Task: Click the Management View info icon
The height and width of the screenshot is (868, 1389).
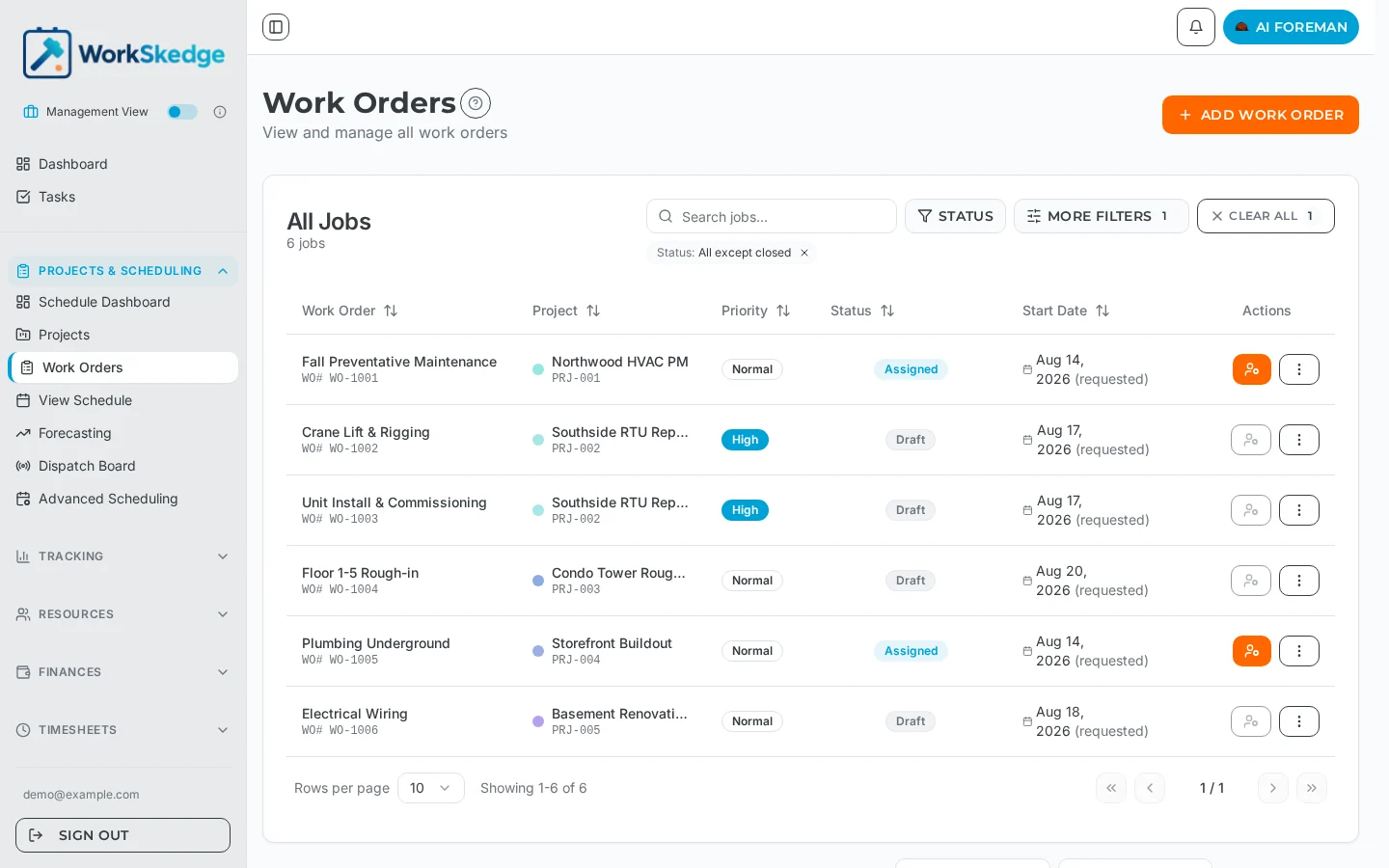Action: [x=220, y=112]
